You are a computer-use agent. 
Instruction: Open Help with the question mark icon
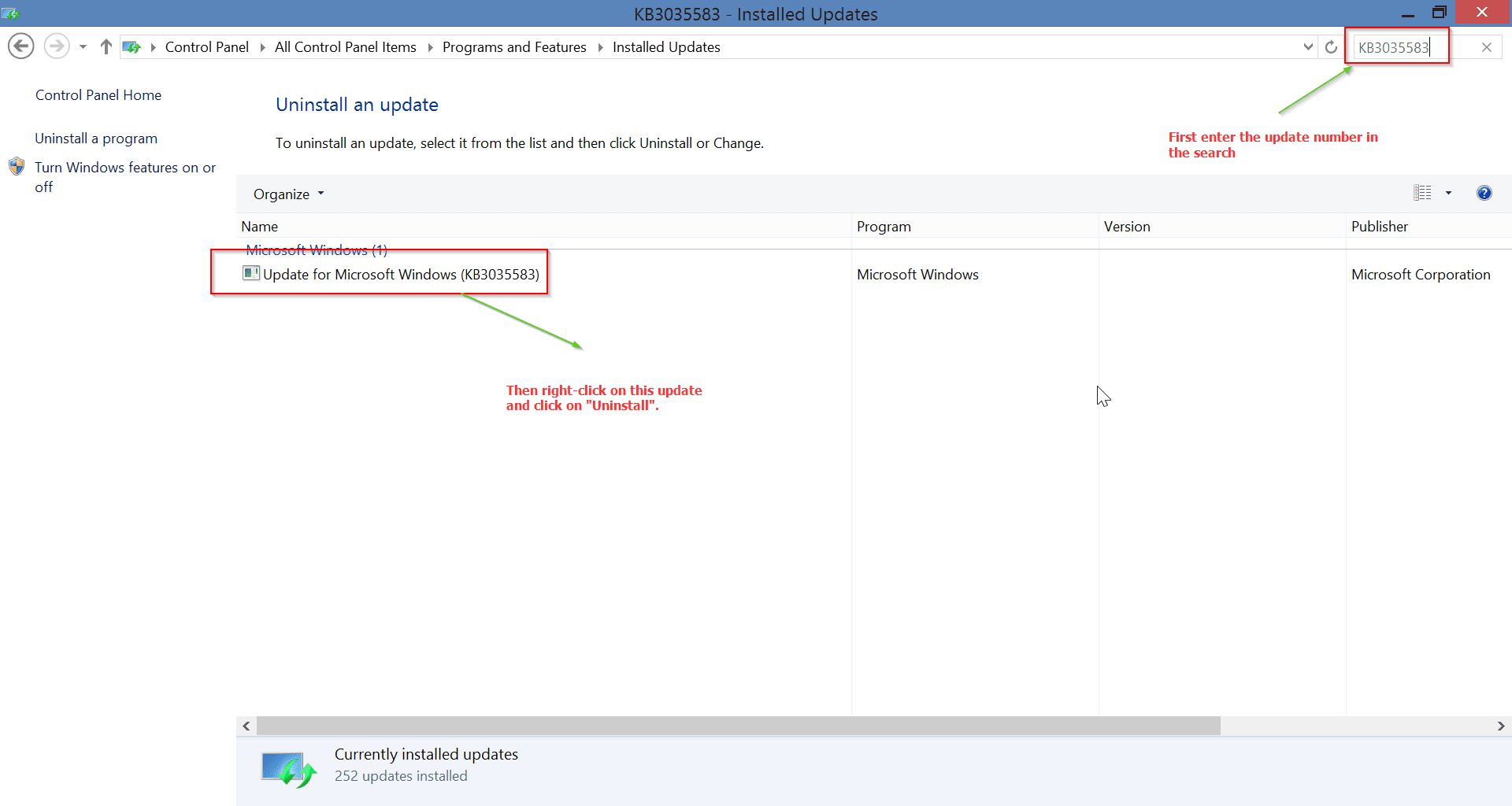1484,193
